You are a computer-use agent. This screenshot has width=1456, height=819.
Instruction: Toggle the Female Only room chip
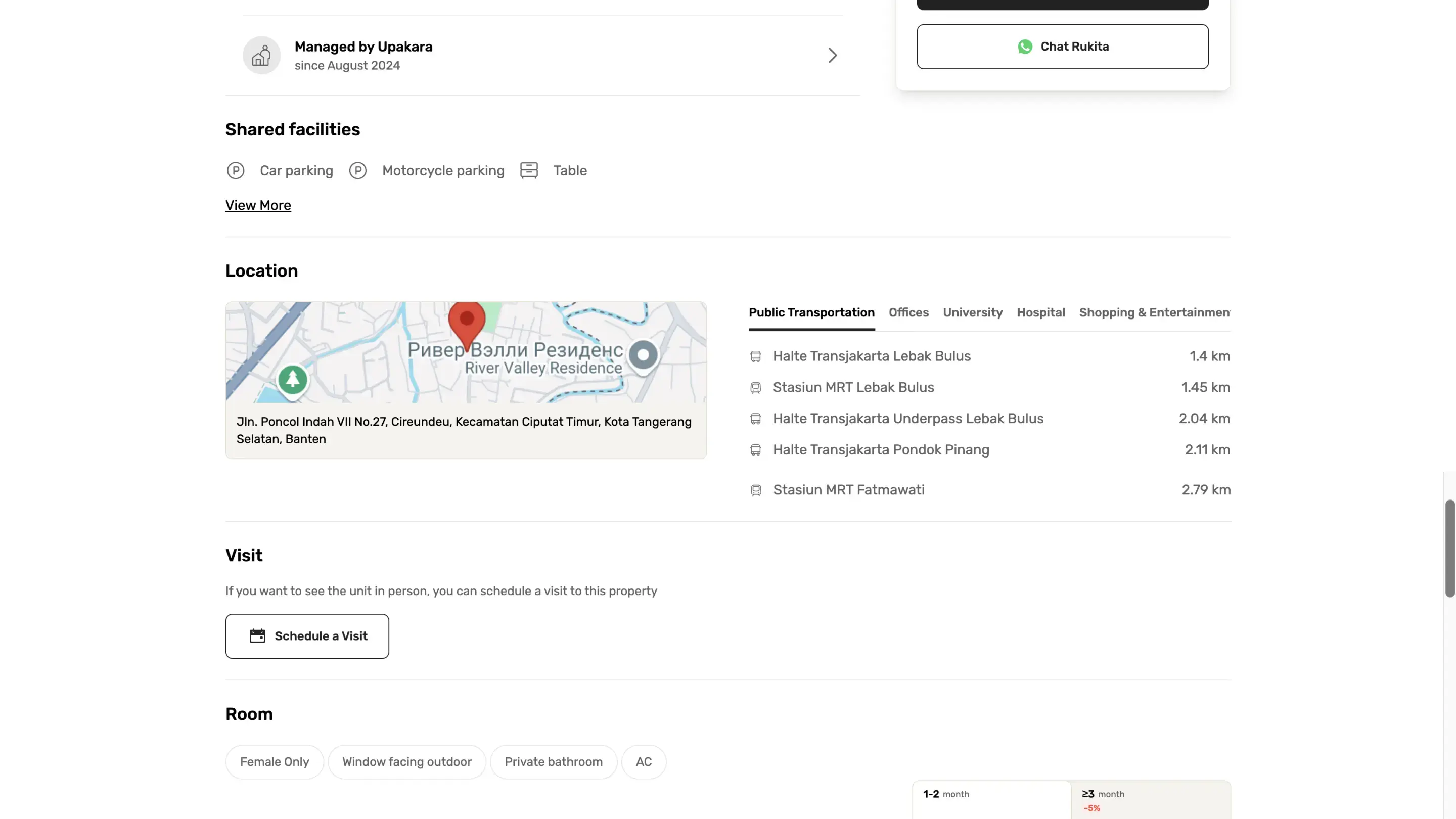click(x=274, y=762)
